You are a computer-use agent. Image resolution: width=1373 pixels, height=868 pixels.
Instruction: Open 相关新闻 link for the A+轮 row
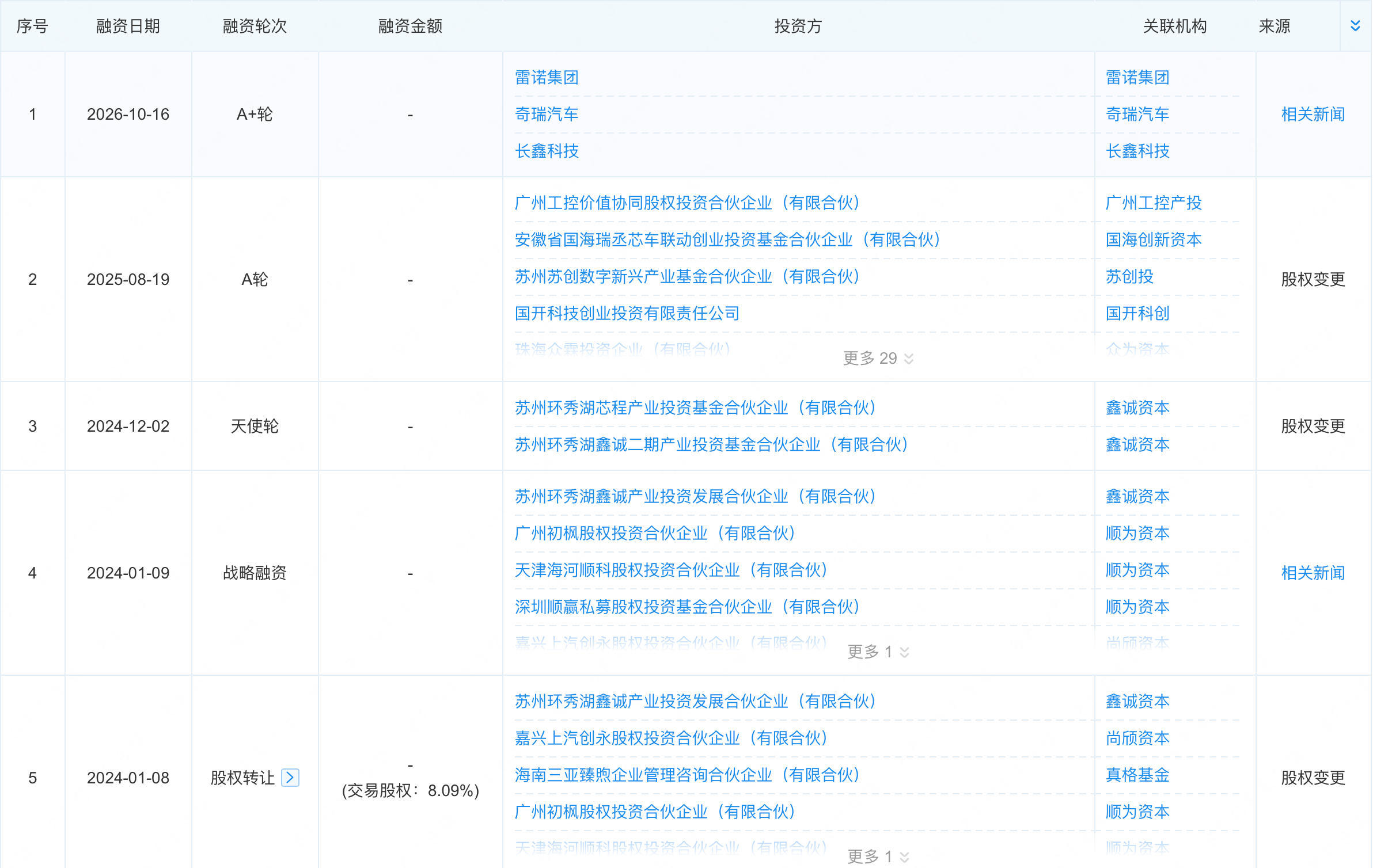(1313, 114)
